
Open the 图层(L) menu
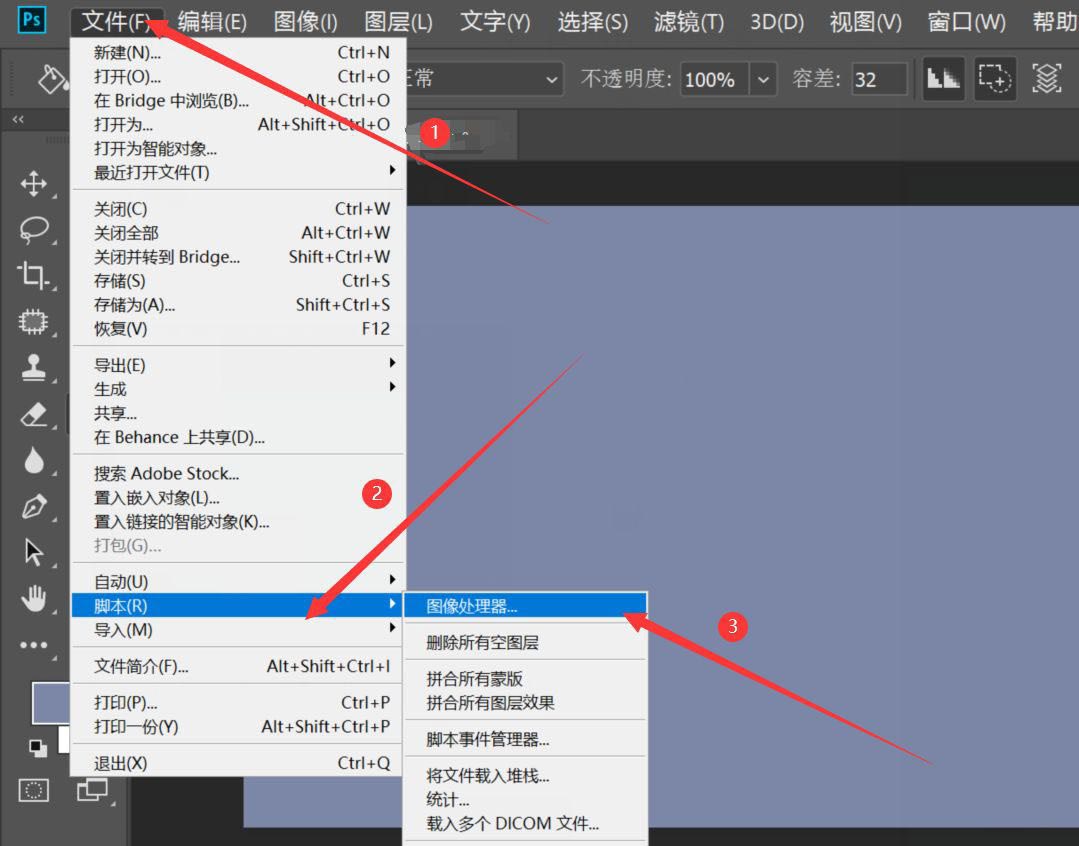click(x=398, y=22)
